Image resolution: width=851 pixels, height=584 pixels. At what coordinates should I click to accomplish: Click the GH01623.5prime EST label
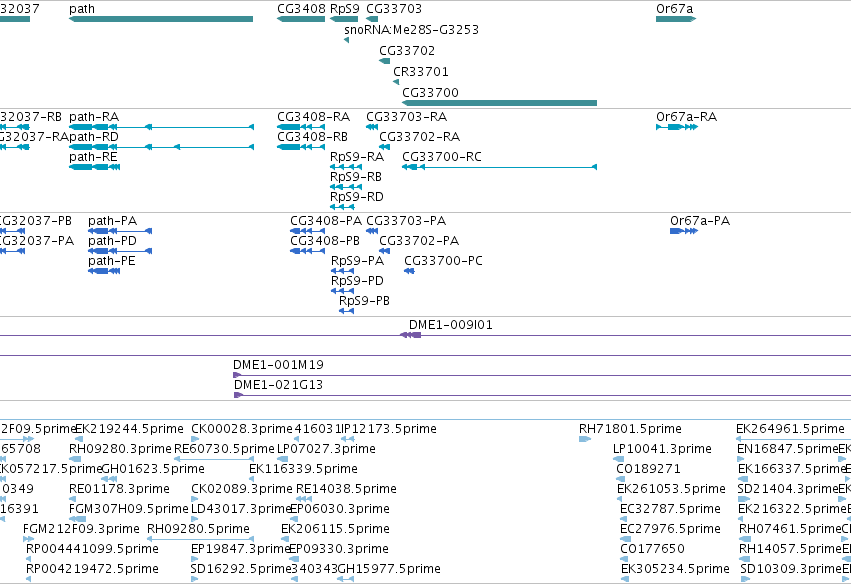(x=153, y=469)
